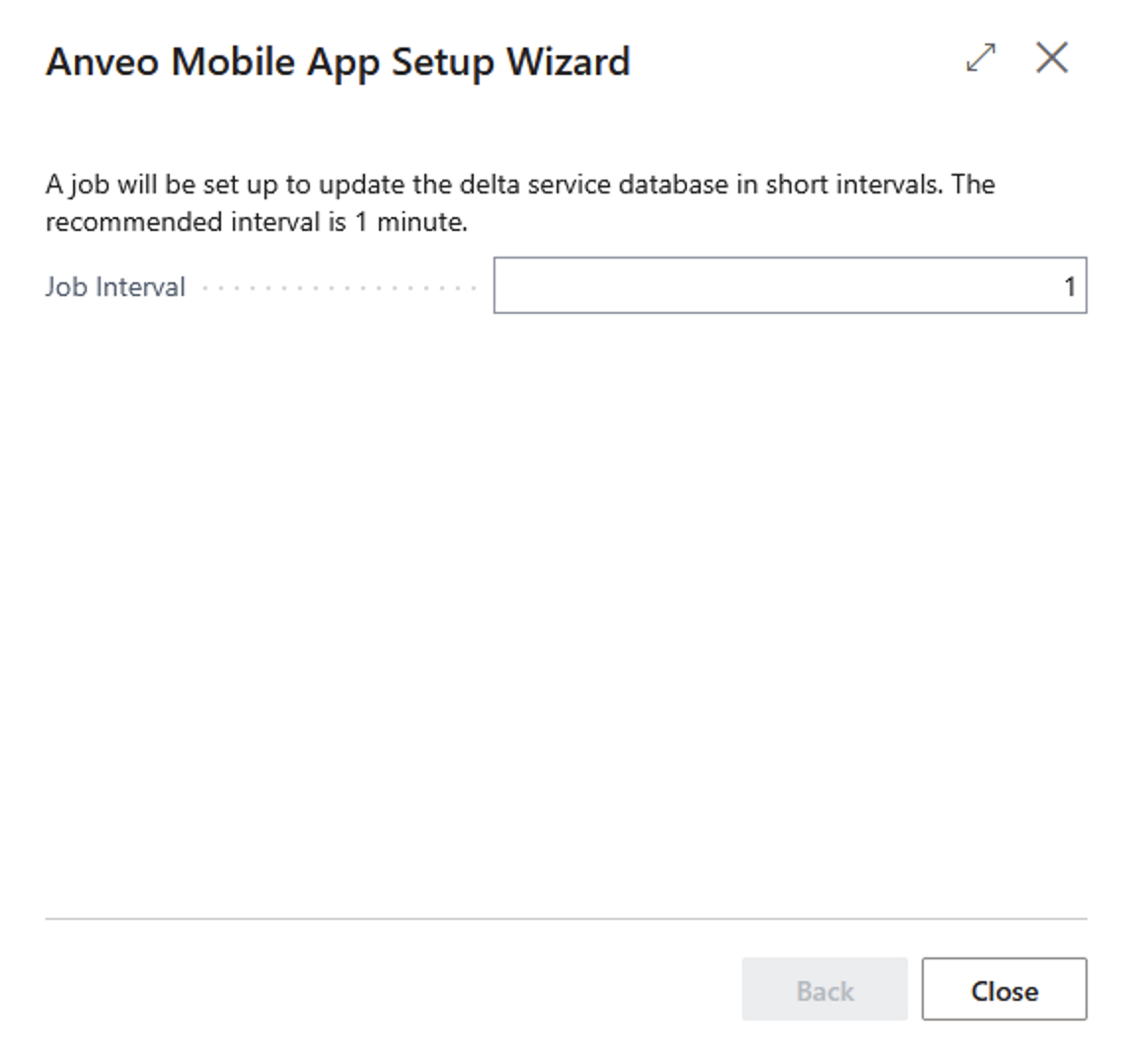Toggle dialog size with diagonal arrows icon
Screen dimensions: 1129x1064
(981, 57)
